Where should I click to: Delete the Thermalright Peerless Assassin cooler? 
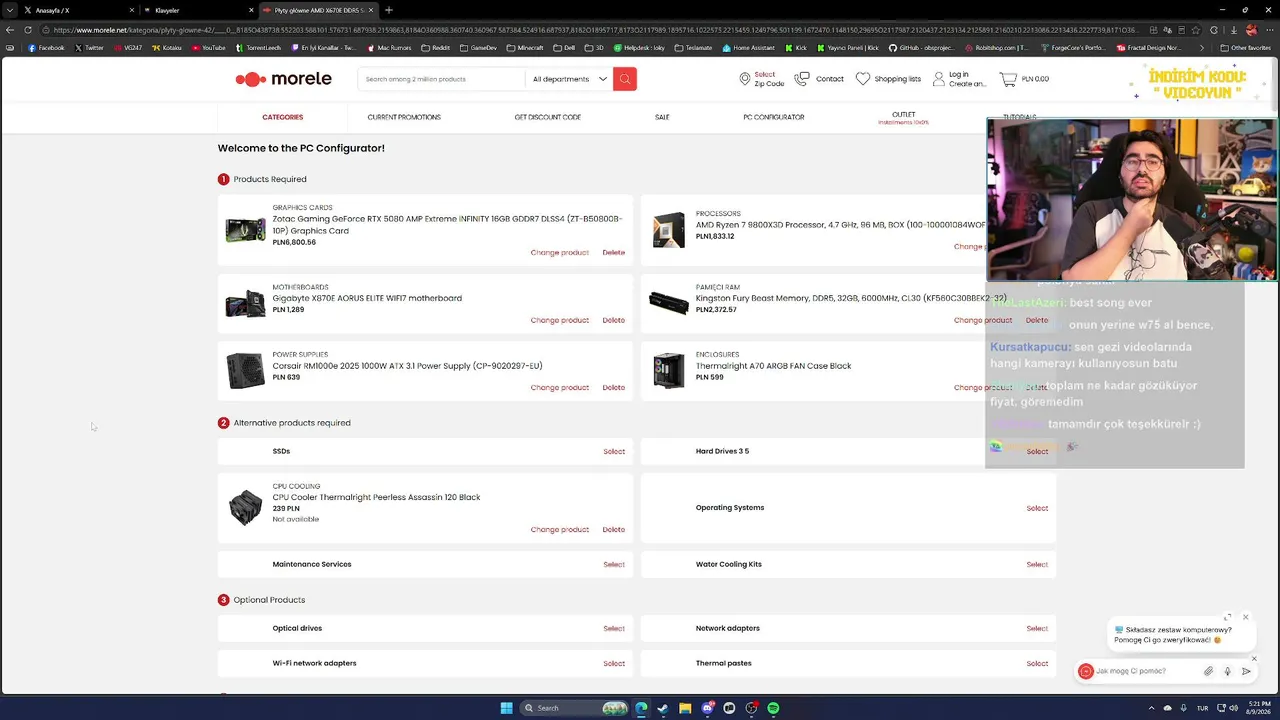[x=614, y=529]
